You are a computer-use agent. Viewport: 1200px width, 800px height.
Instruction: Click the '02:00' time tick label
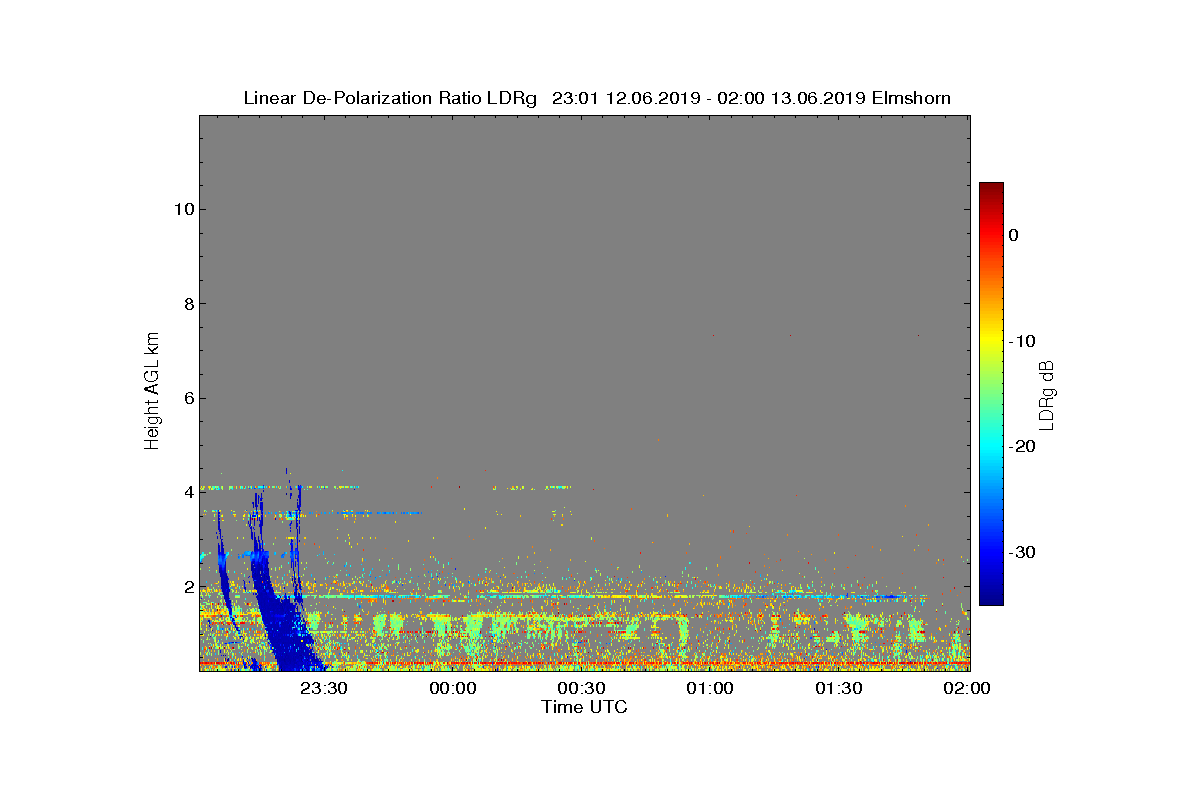click(x=967, y=689)
